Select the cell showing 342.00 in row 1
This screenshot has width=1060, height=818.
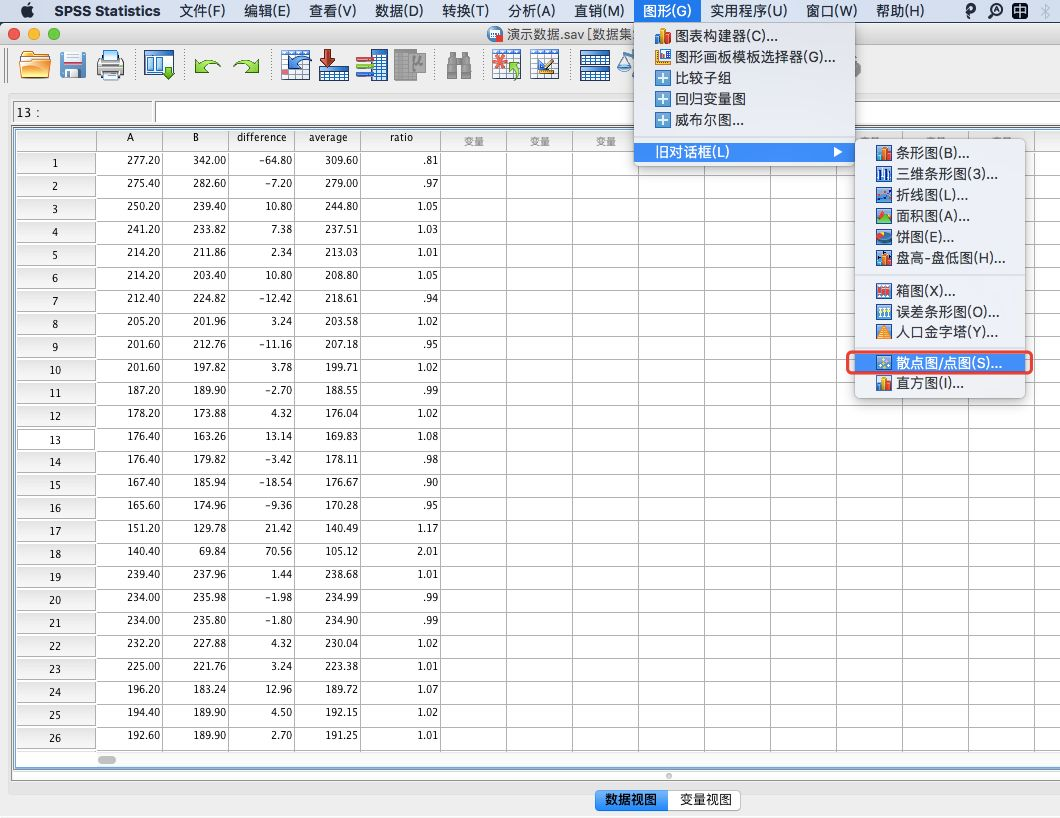(x=196, y=162)
